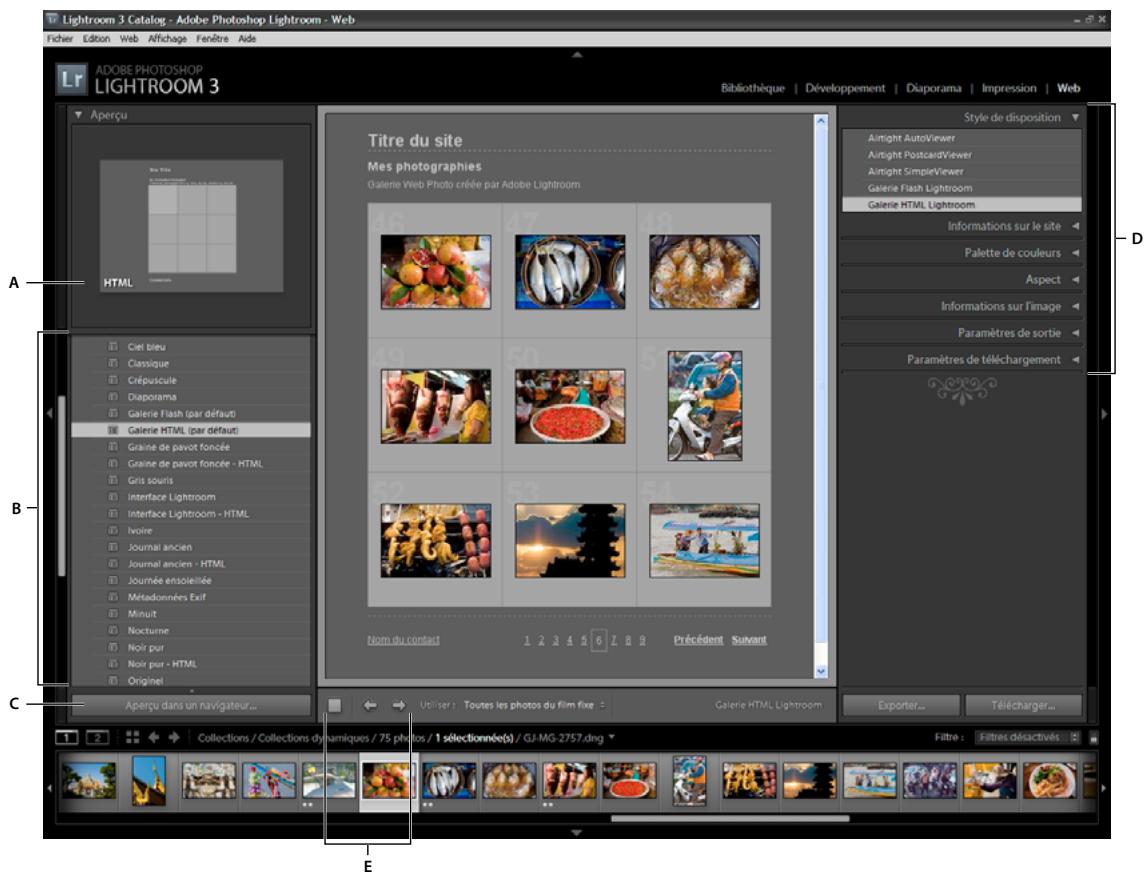Open grid view icon in filmstrip bar
This screenshot has width=1148, height=876.
133,738
